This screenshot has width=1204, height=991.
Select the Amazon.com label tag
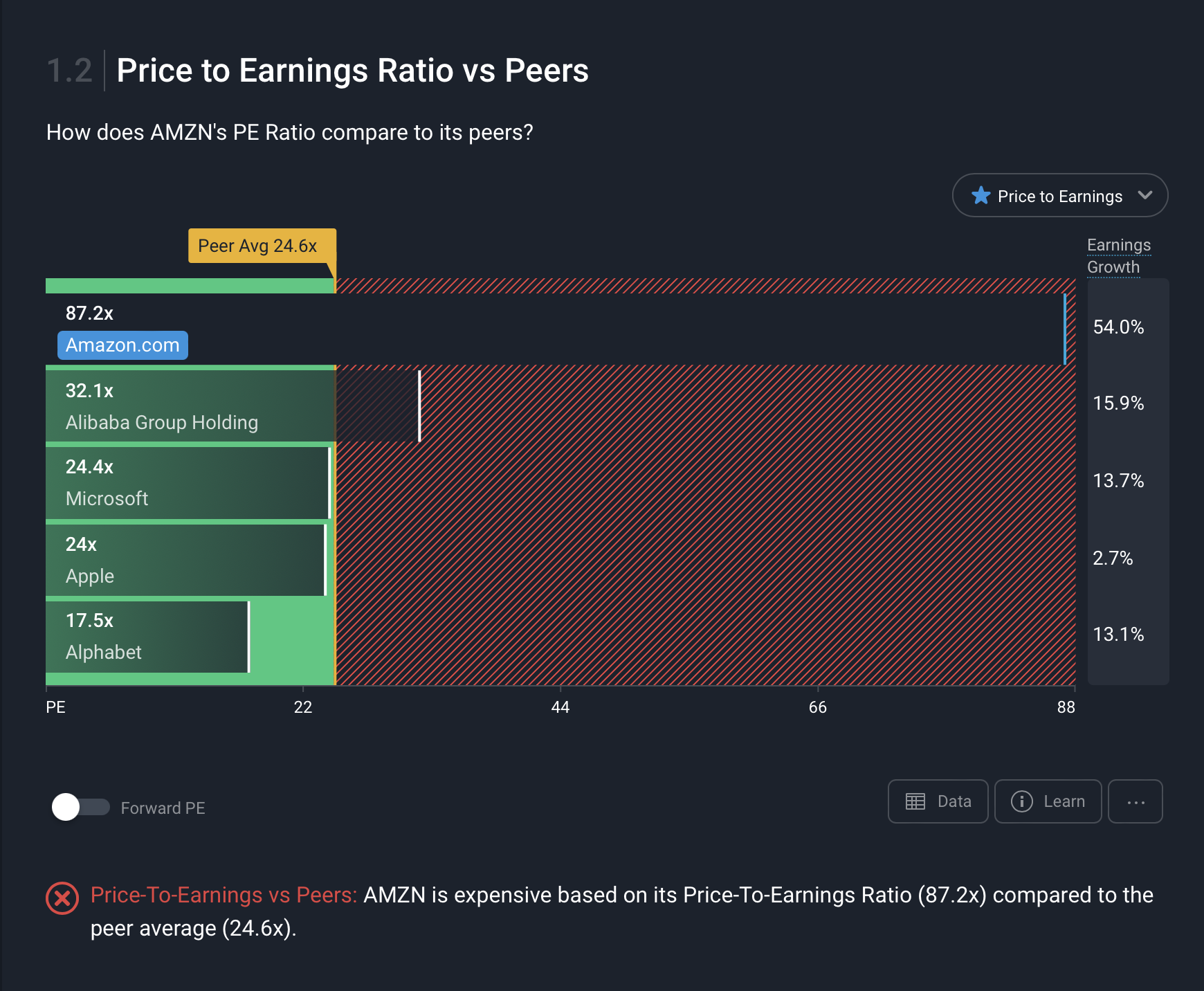[122, 345]
